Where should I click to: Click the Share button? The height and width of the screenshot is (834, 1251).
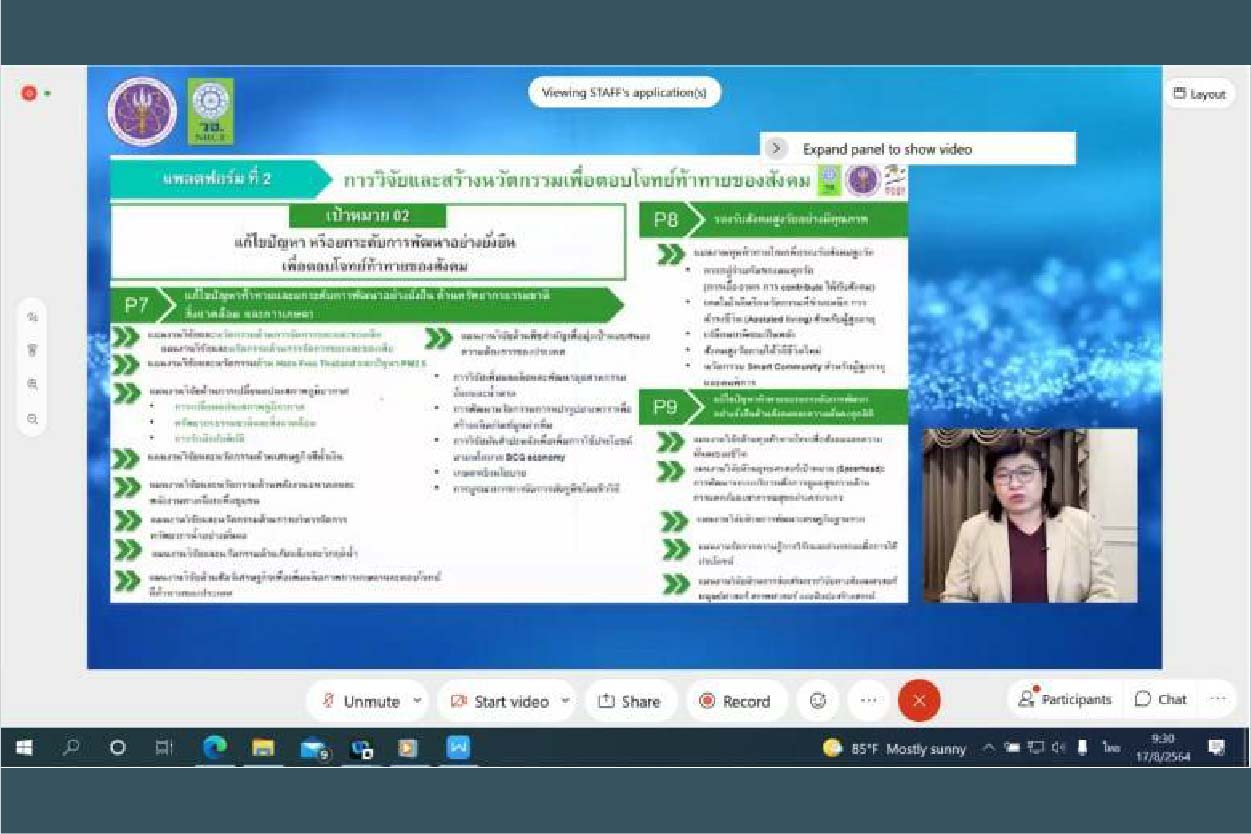tap(630, 701)
